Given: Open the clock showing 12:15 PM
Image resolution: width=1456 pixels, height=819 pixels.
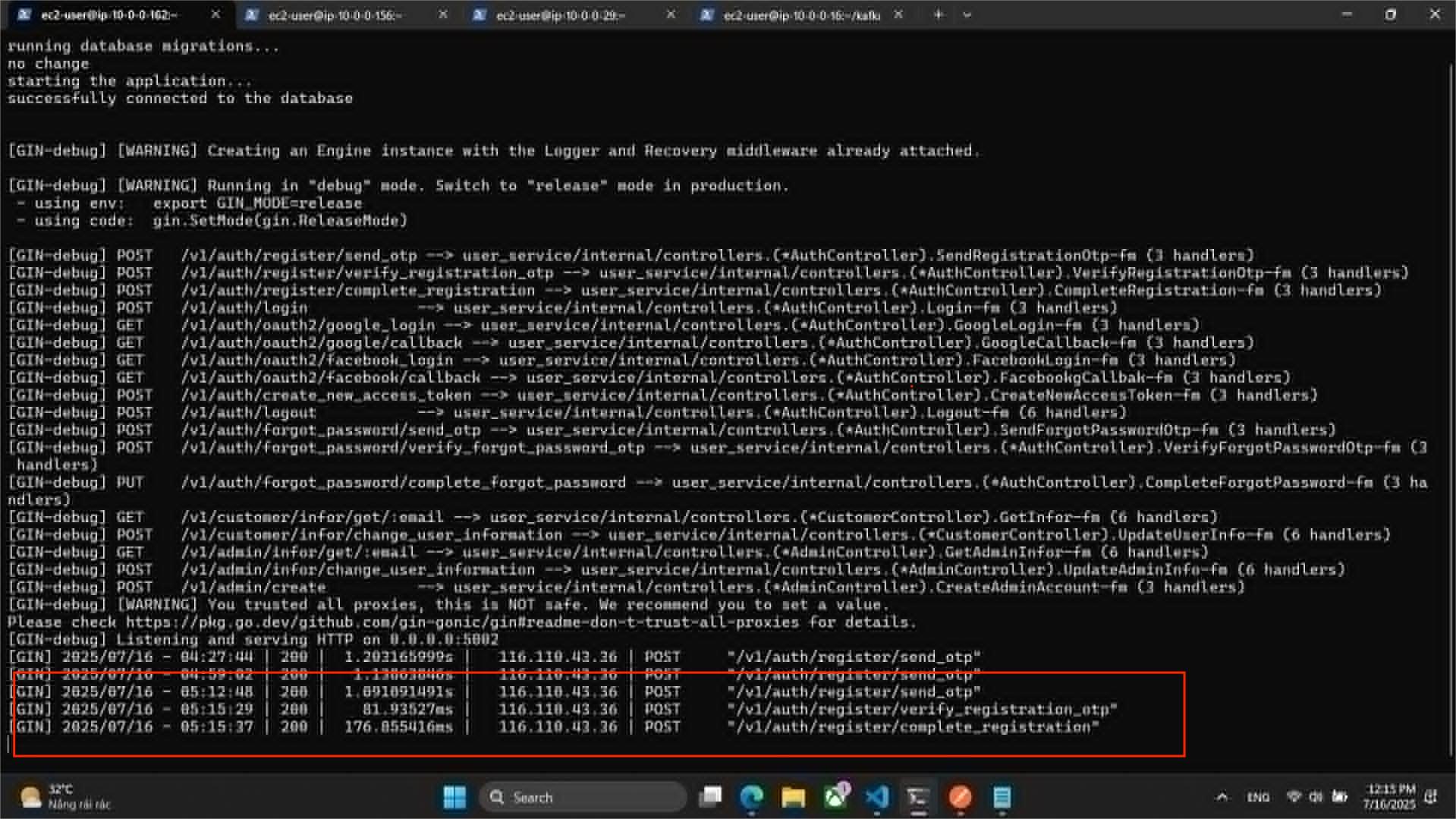Looking at the screenshot, I should [1389, 797].
